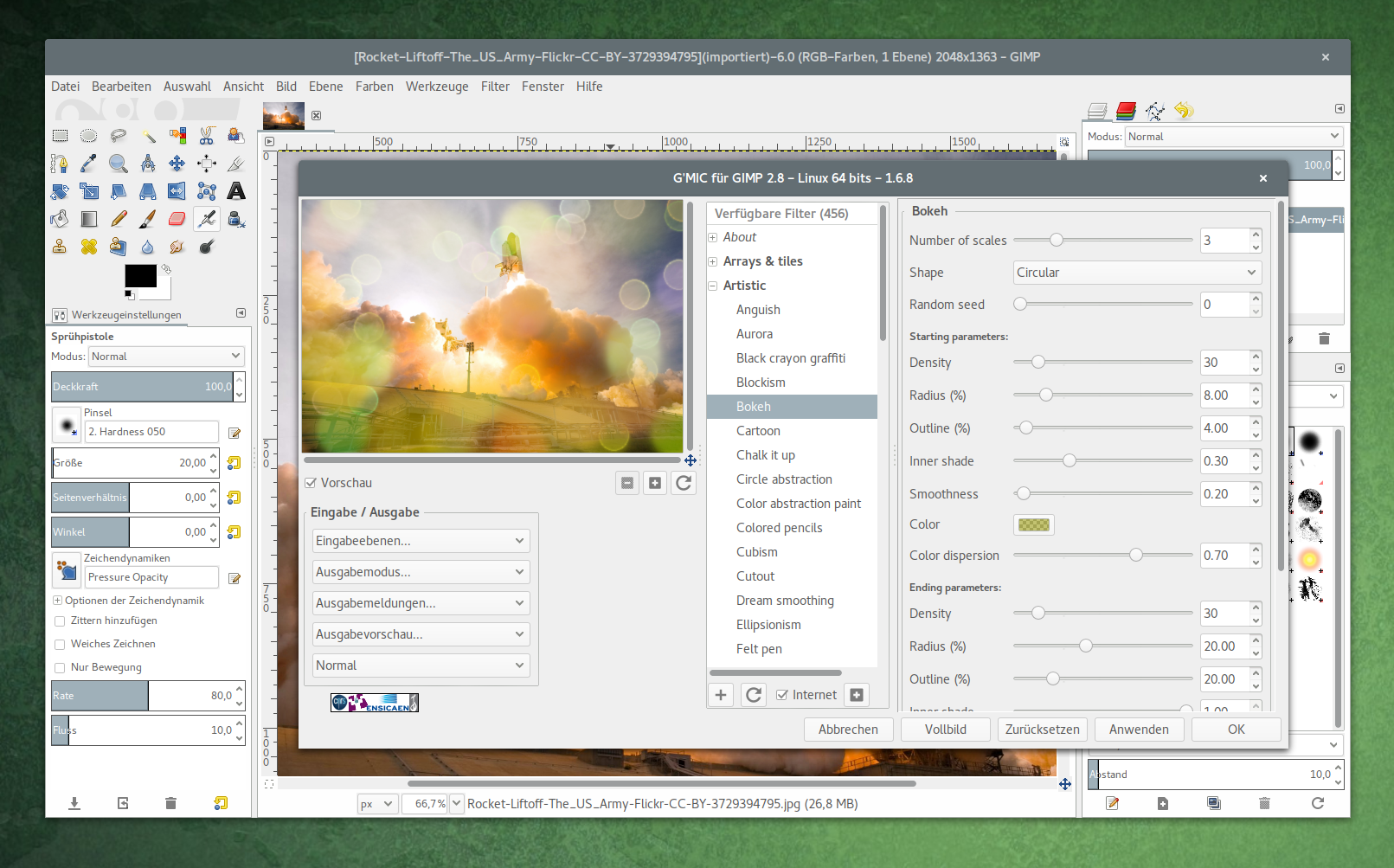Disable the Internet checkbox in G'MIC
1394x868 pixels.
(781, 694)
